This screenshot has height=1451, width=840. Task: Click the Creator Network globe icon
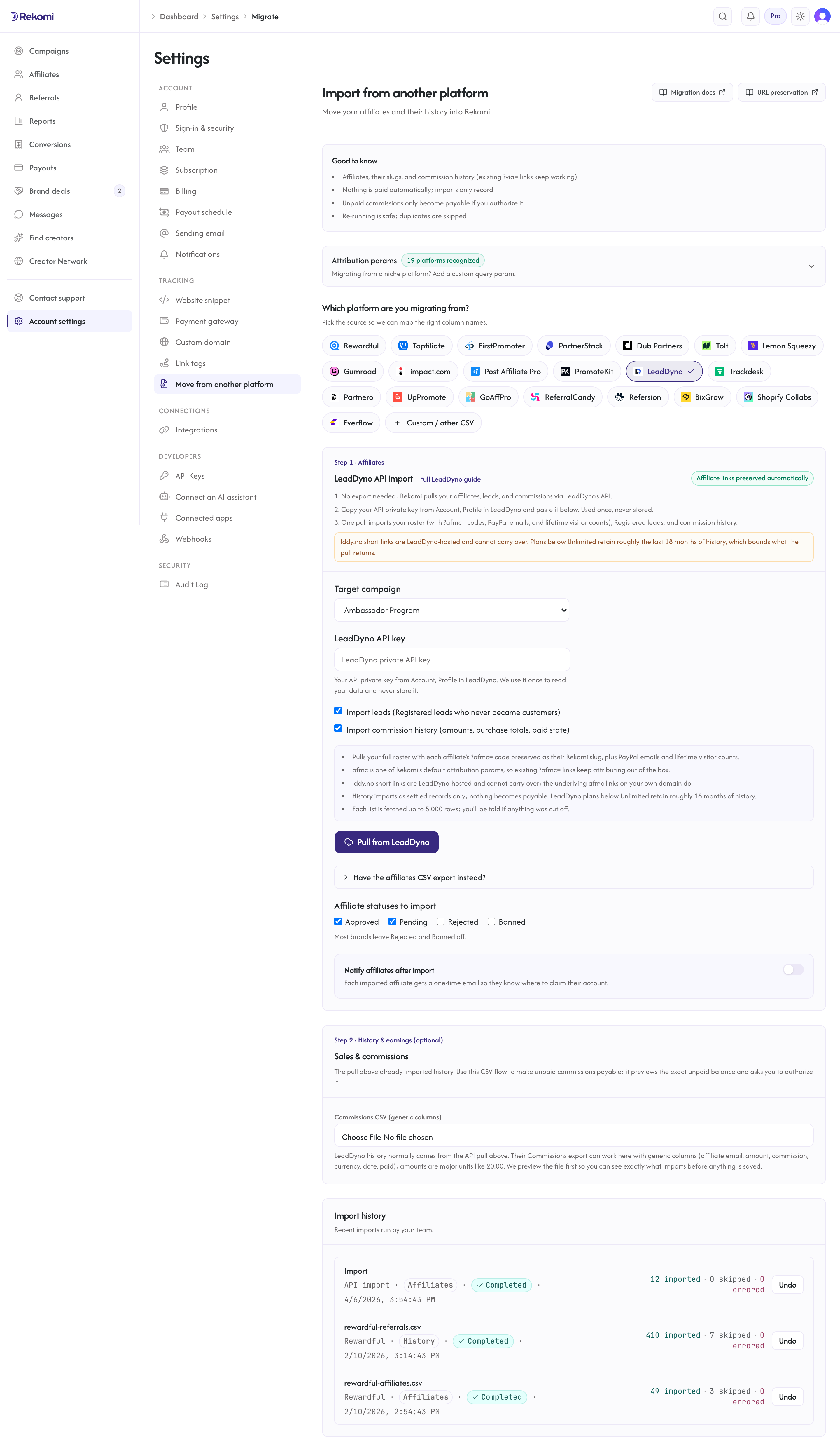click(x=18, y=261)
